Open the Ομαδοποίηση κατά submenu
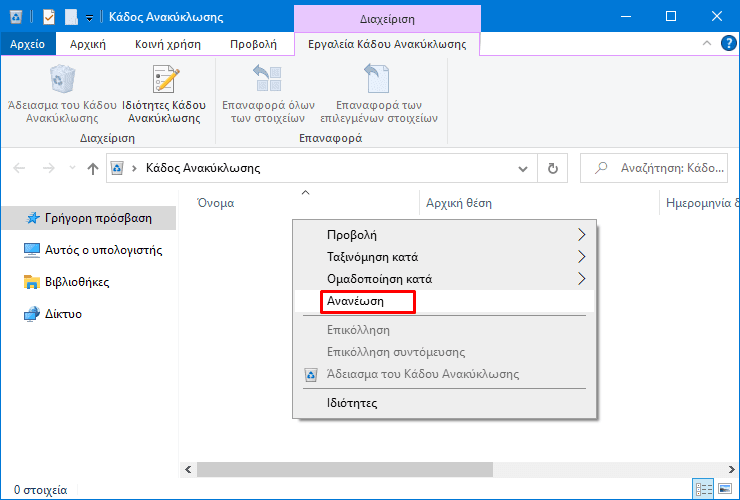 (x=444, y=279)
